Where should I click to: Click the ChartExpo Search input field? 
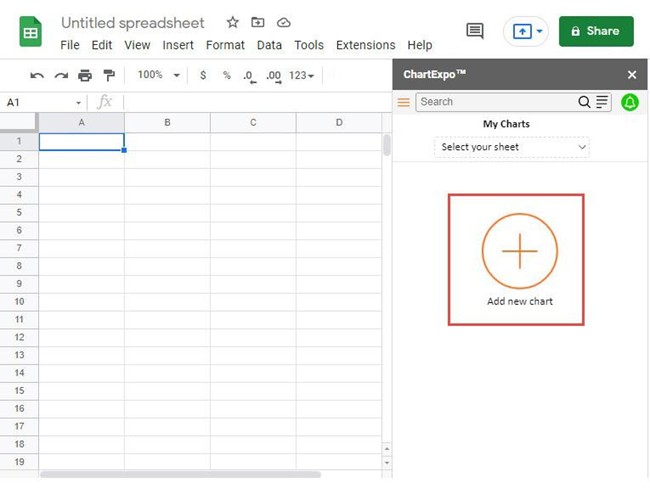pyautogui.click(x=497, y=102)
